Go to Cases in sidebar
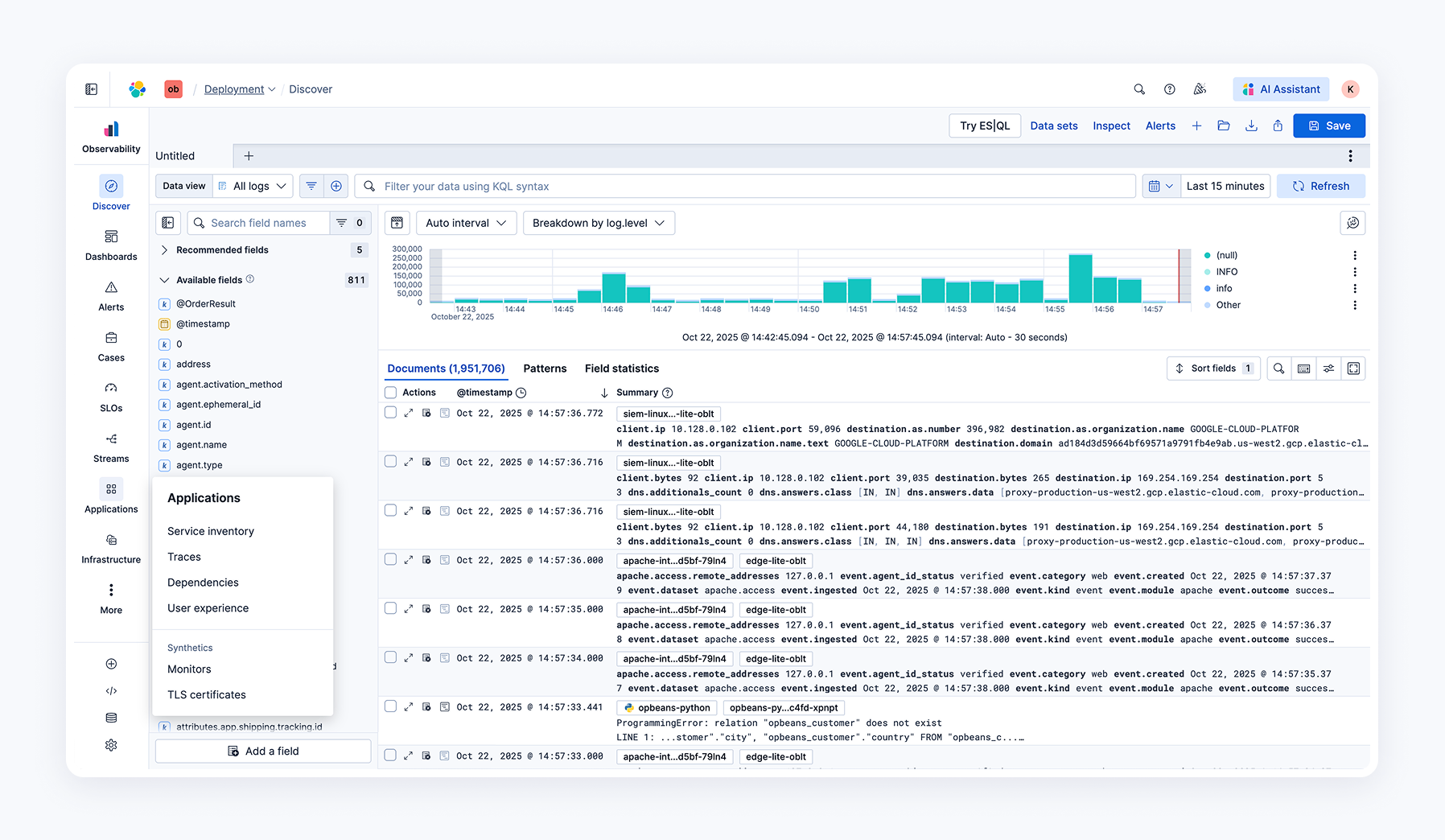This screenshot has width=1445, height=840. click(x=111, y=347)
